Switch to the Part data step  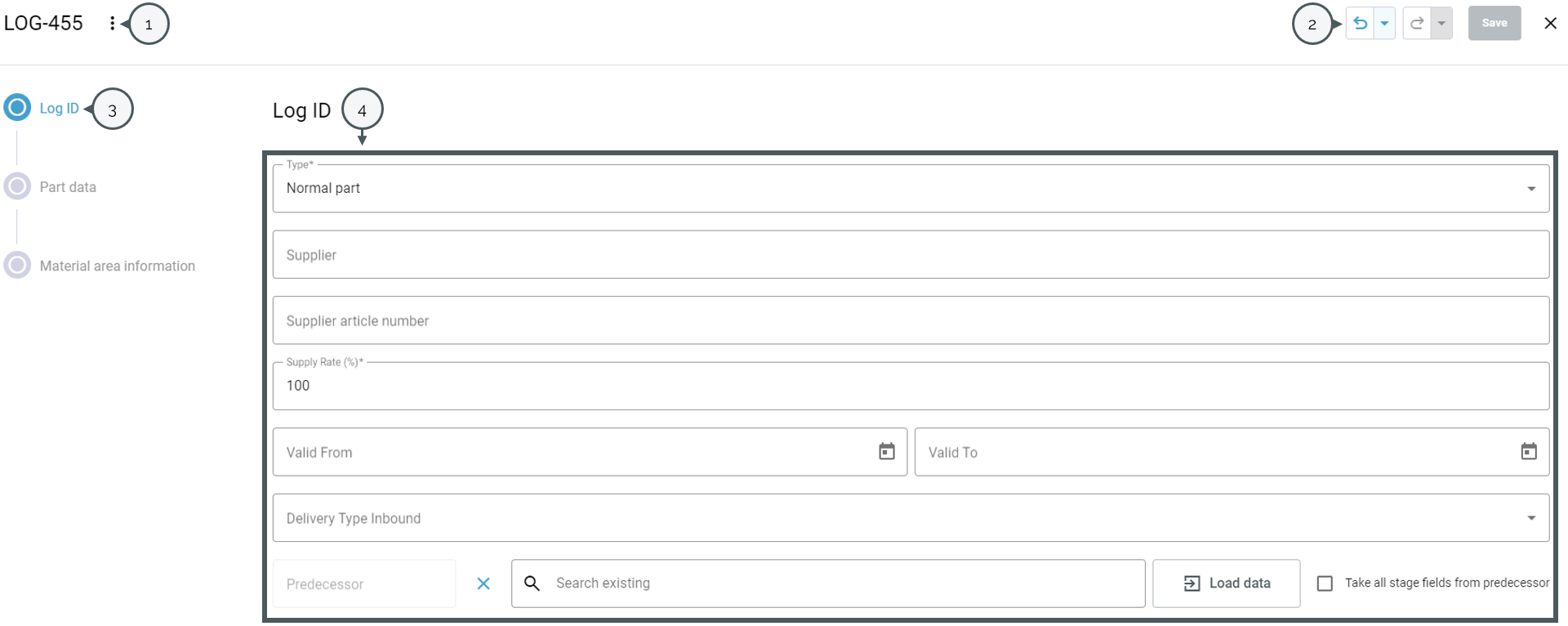click(x=68, y=187)
